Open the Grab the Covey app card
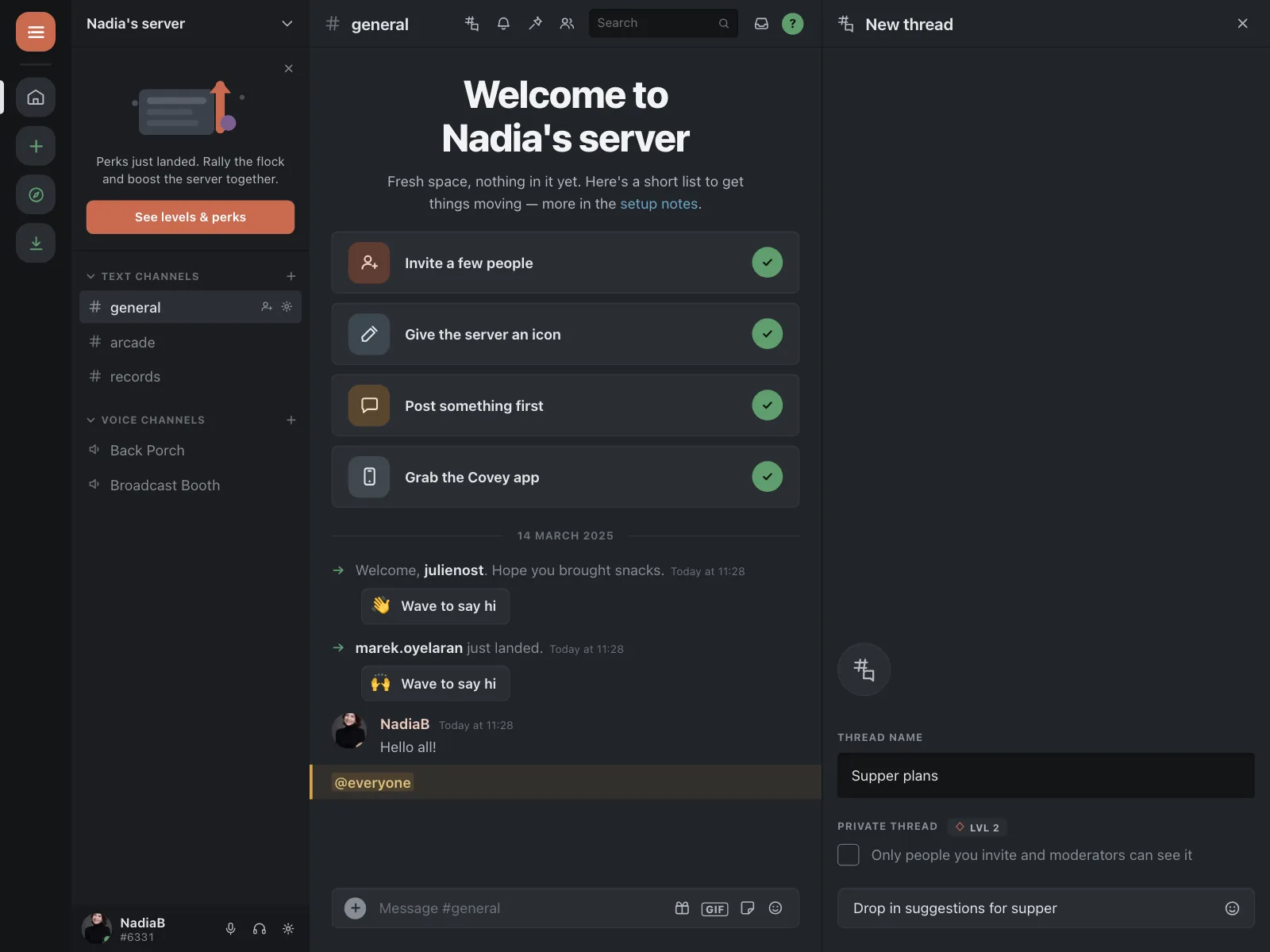 pos(565,477)
